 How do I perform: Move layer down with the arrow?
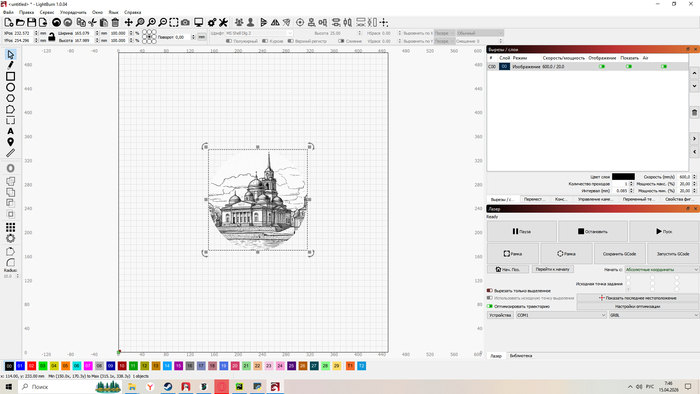[694, 86]
